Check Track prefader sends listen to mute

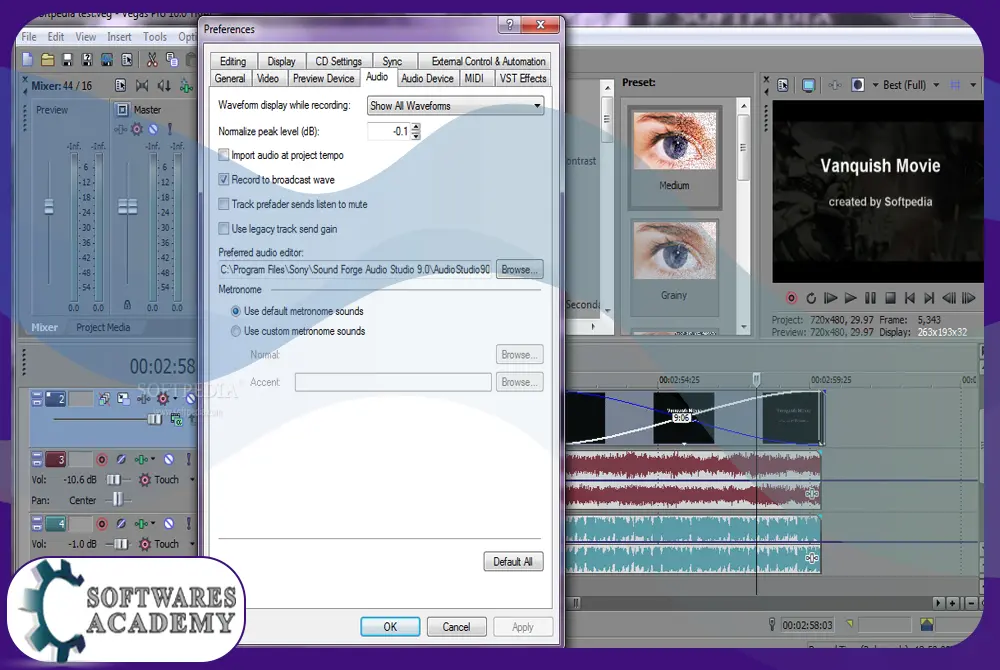coord(223,204)
